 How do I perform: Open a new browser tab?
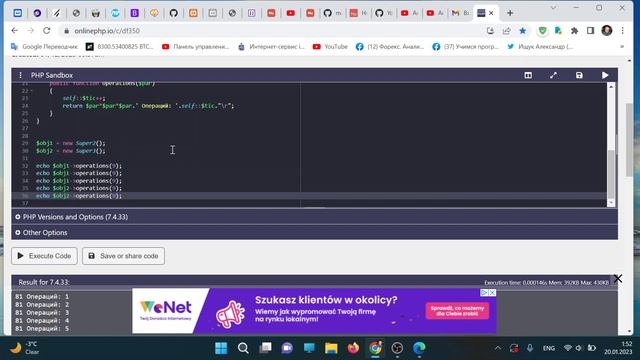tap(510, 13)
